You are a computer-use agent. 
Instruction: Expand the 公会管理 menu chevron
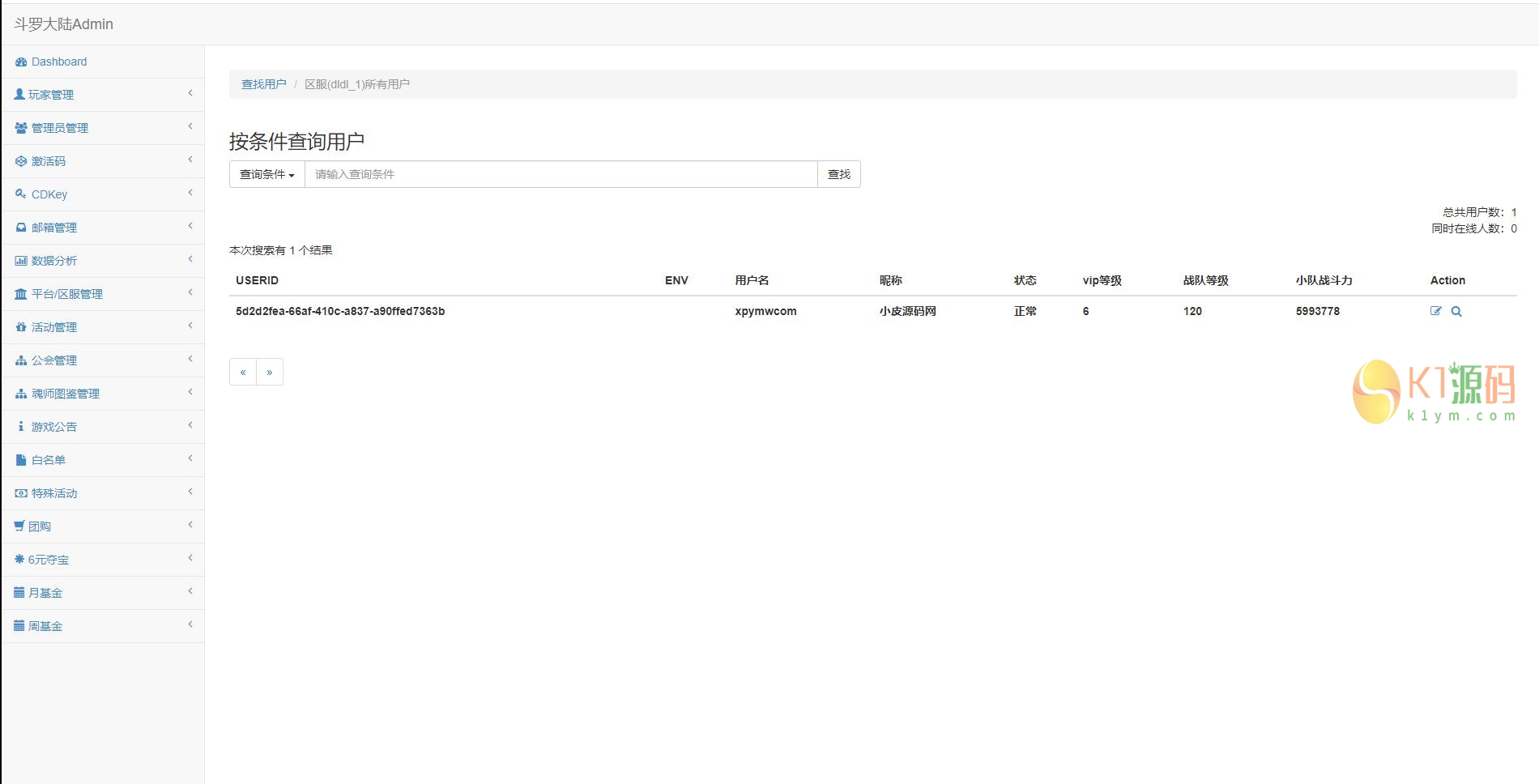pos(190,359)
